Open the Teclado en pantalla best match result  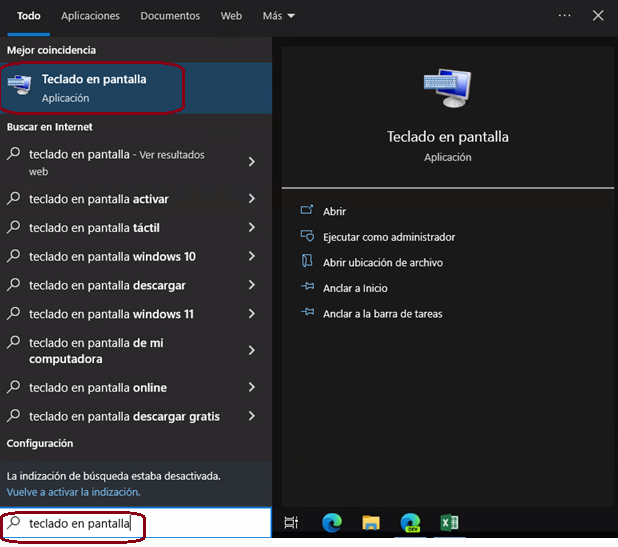coord(136,88)
